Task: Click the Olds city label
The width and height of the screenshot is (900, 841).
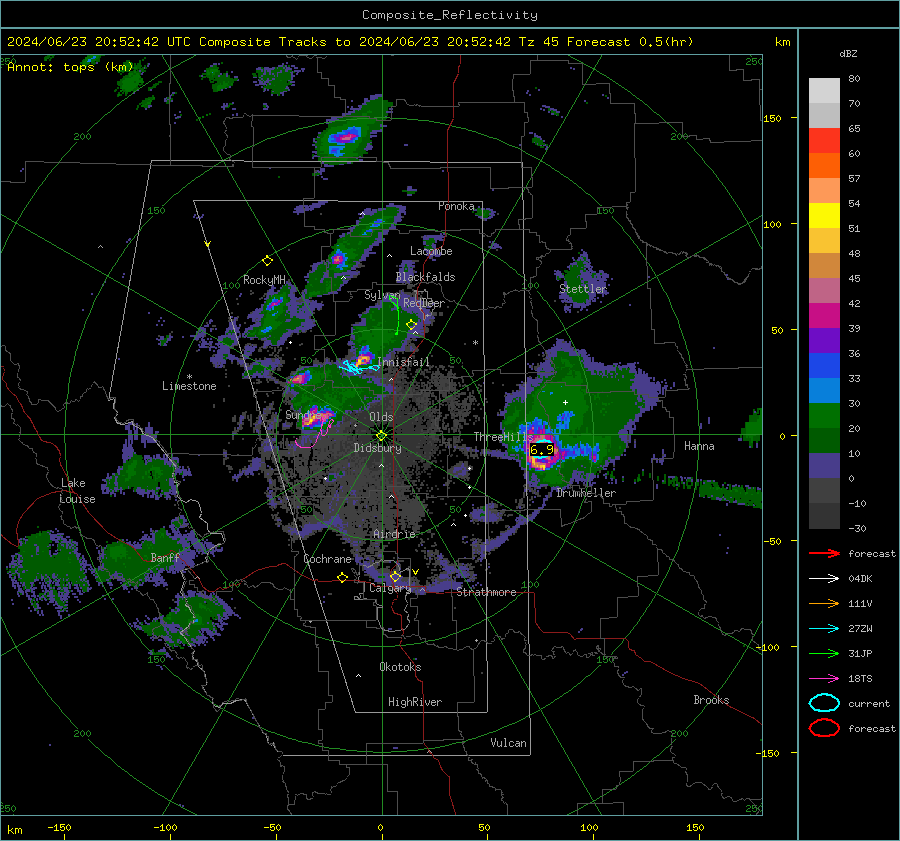Action: (381, 417)
